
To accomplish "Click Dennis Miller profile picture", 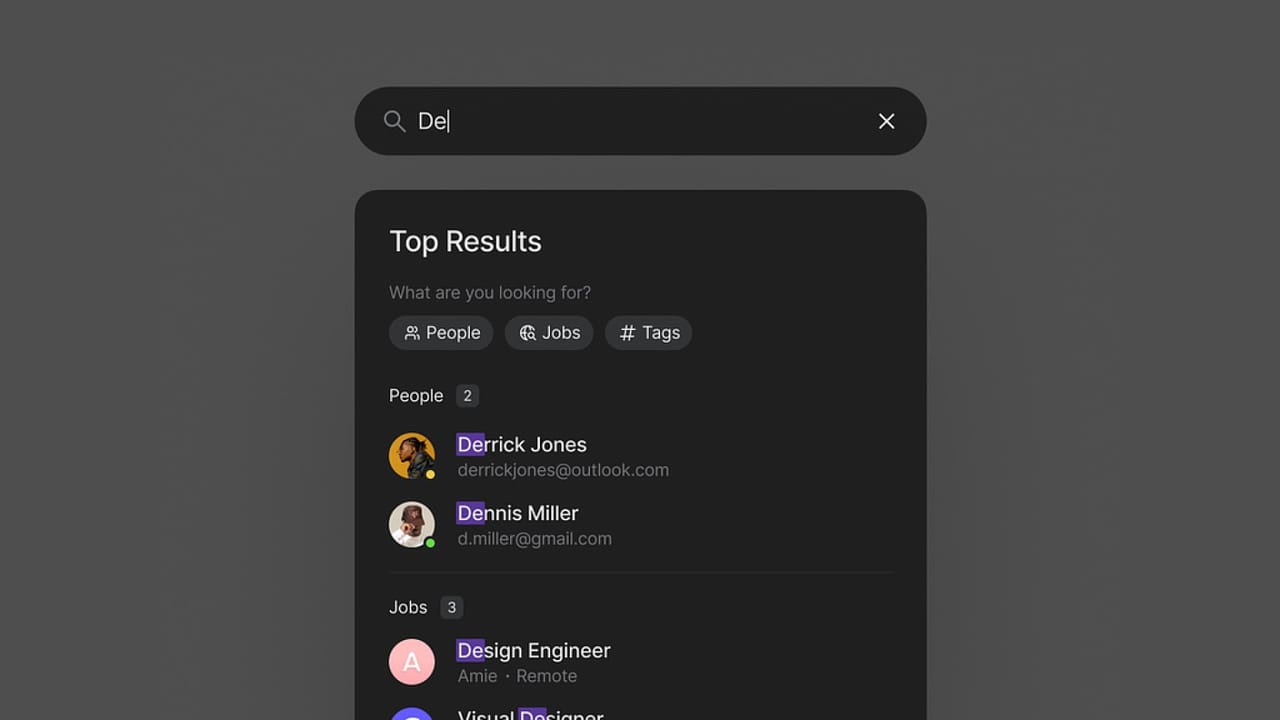I will coord(412,523).
